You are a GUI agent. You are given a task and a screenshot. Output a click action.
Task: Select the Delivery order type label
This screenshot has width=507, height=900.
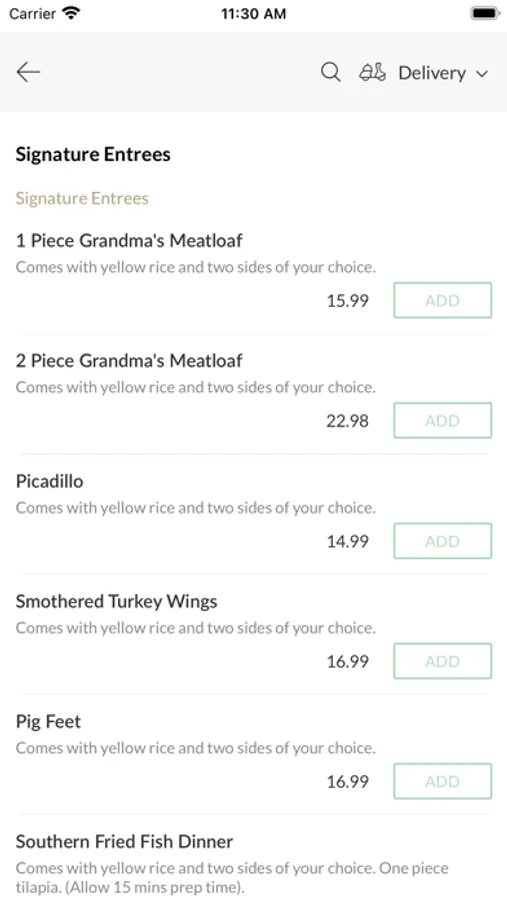pos(432,73)
